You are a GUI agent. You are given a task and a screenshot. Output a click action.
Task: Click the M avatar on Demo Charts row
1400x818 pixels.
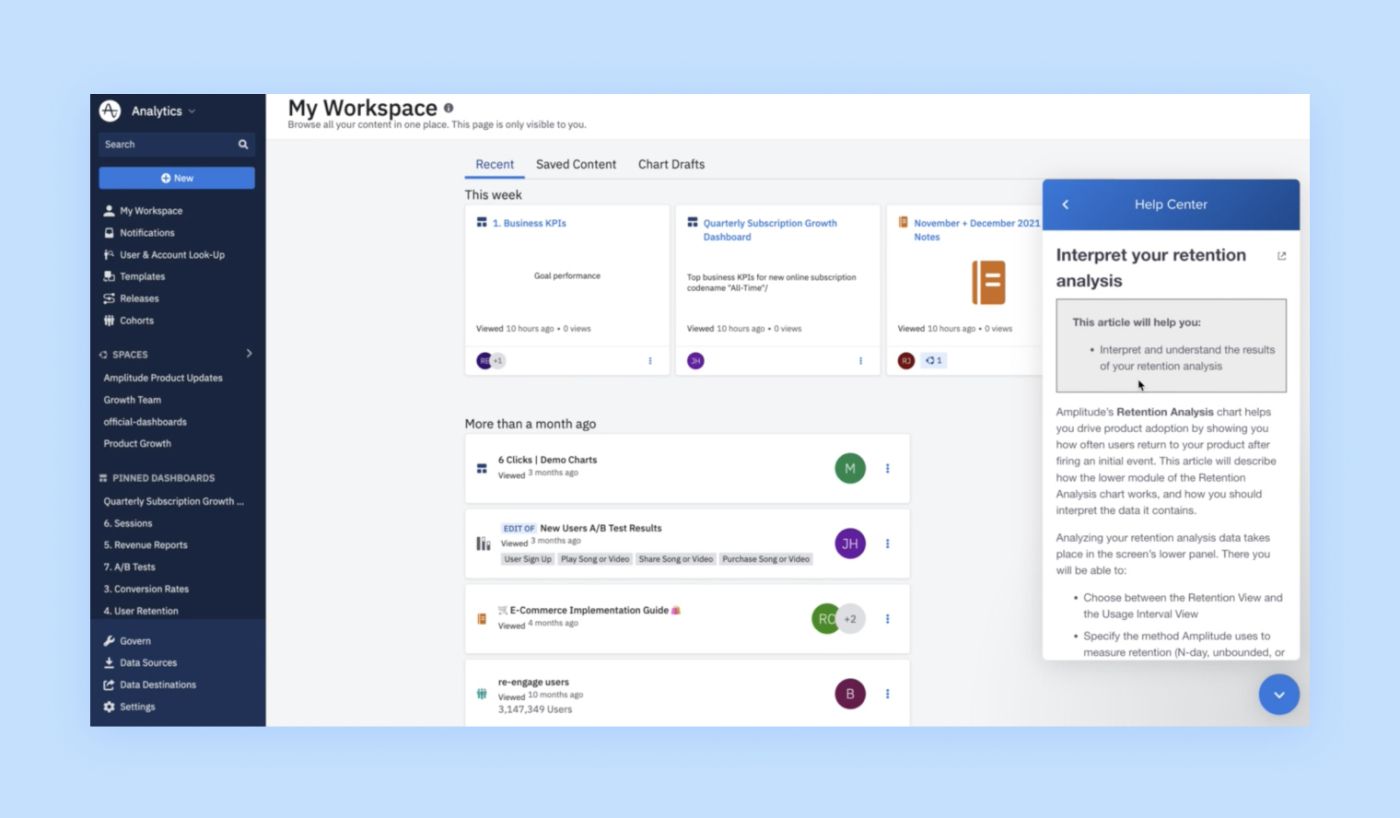(x=850, y=468)
